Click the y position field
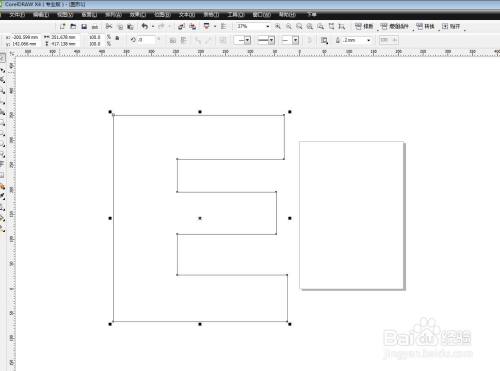500x371 pixels. [25, 44]
